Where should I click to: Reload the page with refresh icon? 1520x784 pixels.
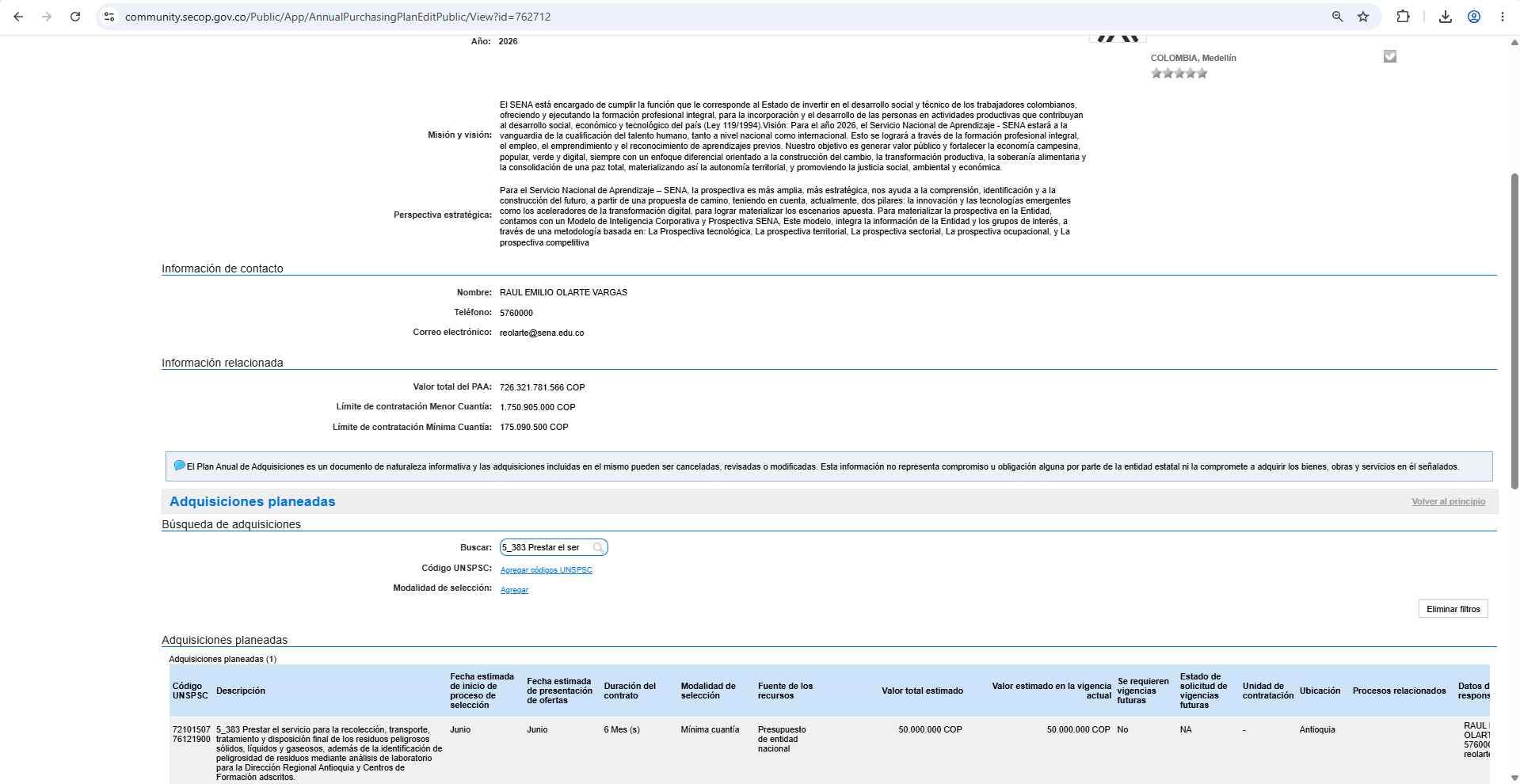[75, 17]
